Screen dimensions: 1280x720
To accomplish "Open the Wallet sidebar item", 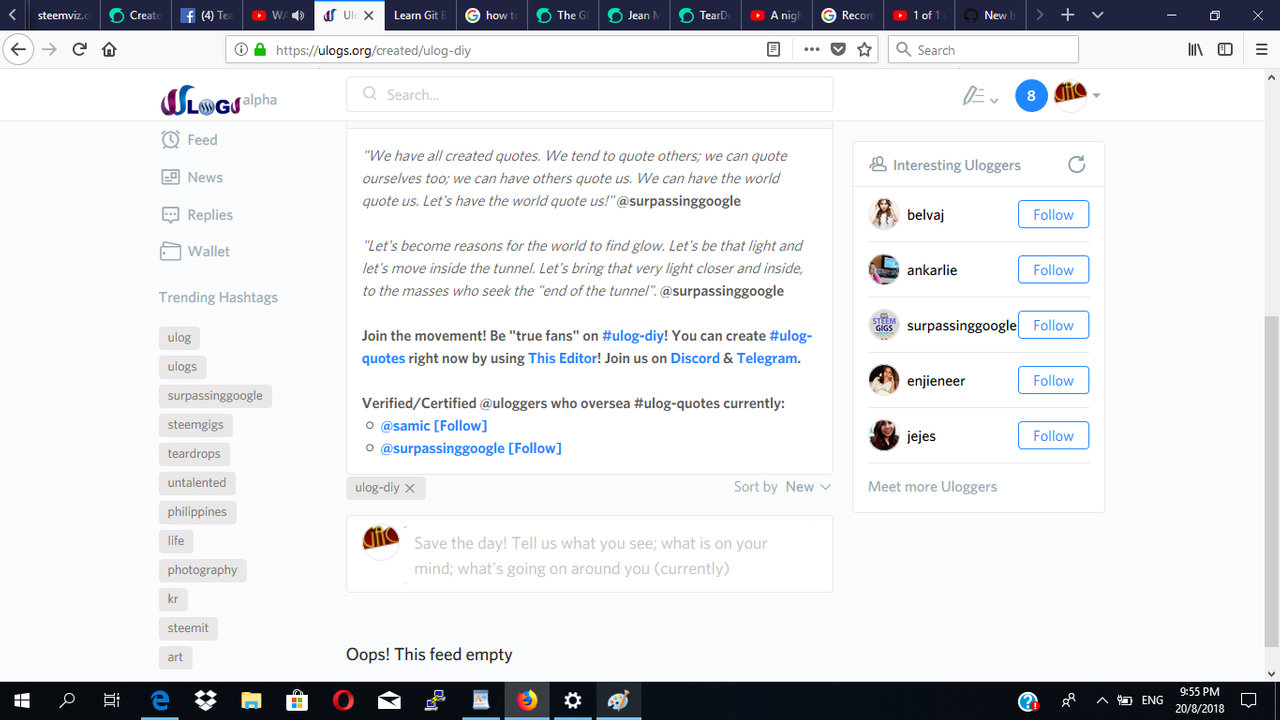I will [x=194, y=251].
